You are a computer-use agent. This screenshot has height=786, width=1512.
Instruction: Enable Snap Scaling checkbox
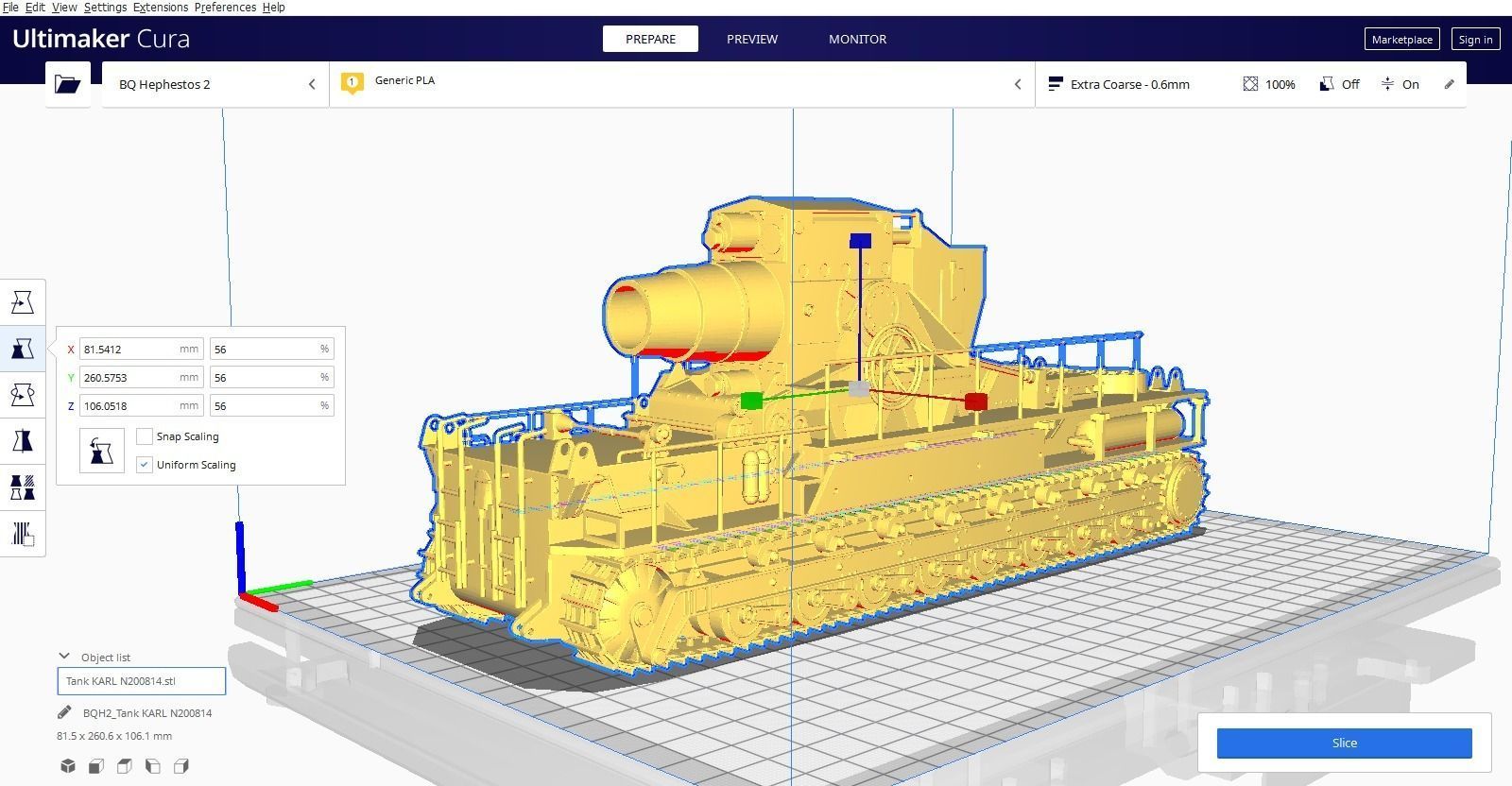145,436
